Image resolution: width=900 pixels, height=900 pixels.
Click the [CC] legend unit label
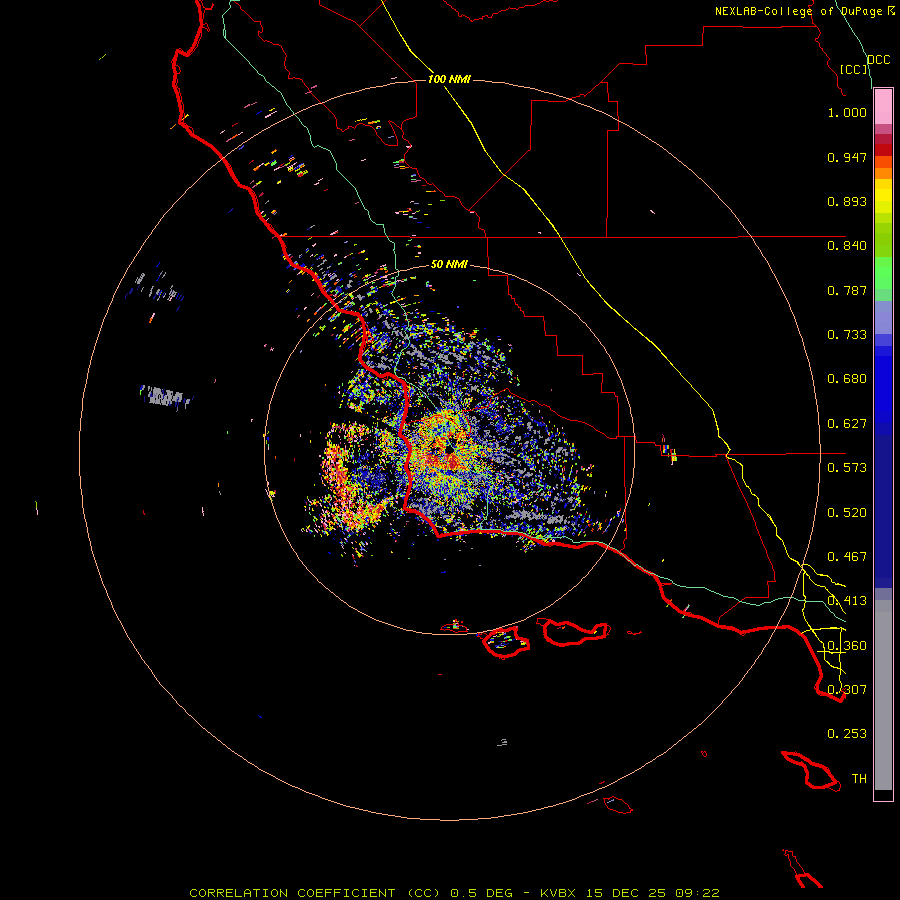pyautogui.click(x=854, y=69)
